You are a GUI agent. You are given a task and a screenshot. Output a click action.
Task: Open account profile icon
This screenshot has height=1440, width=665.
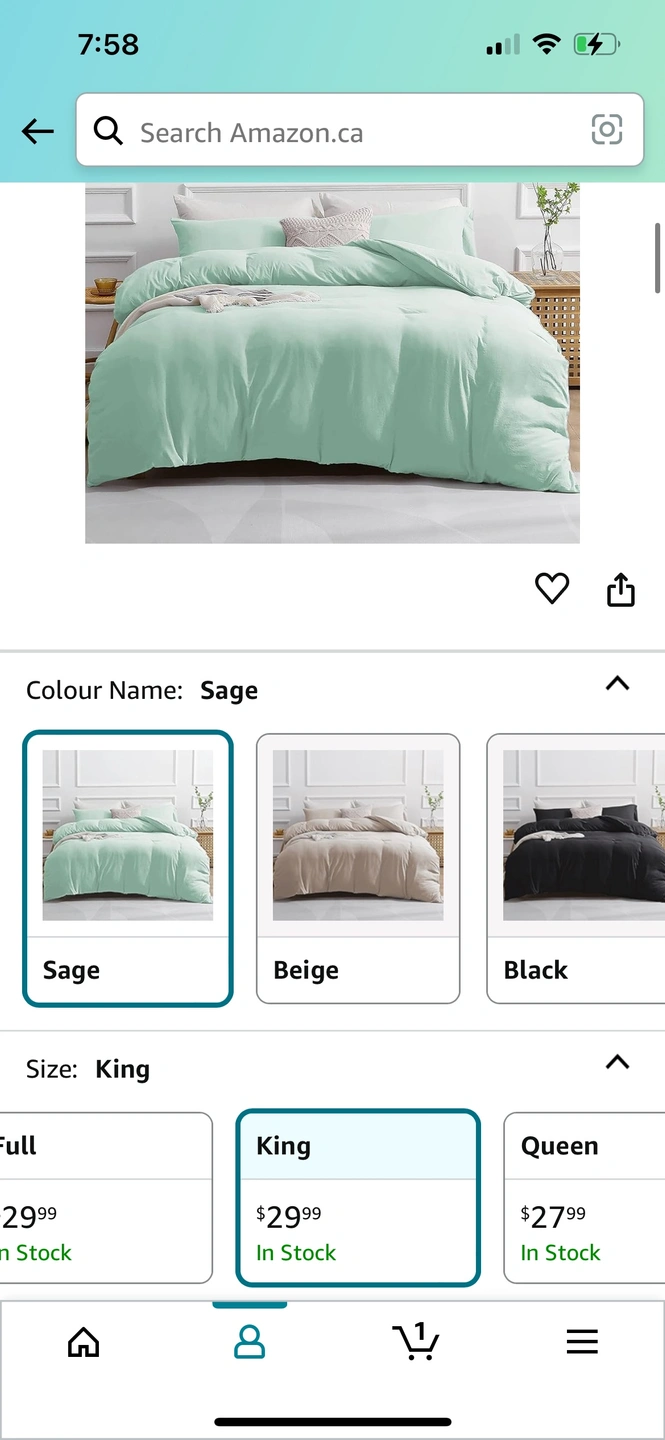click(249, 1341)
